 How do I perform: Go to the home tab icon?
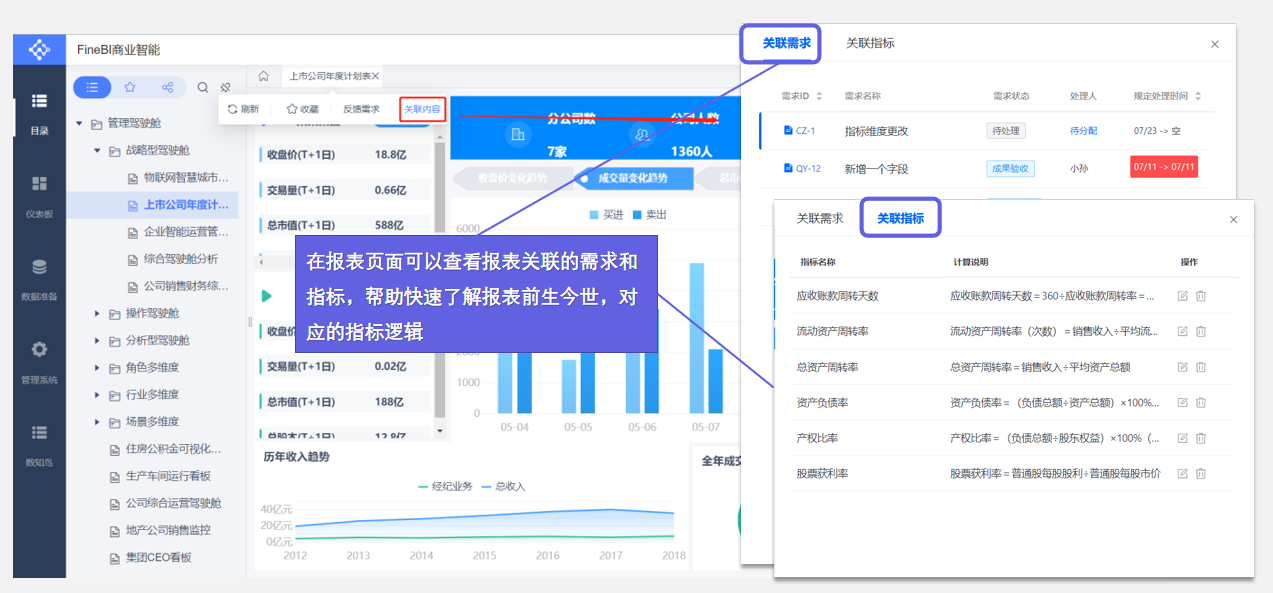(x=263, y=76)
